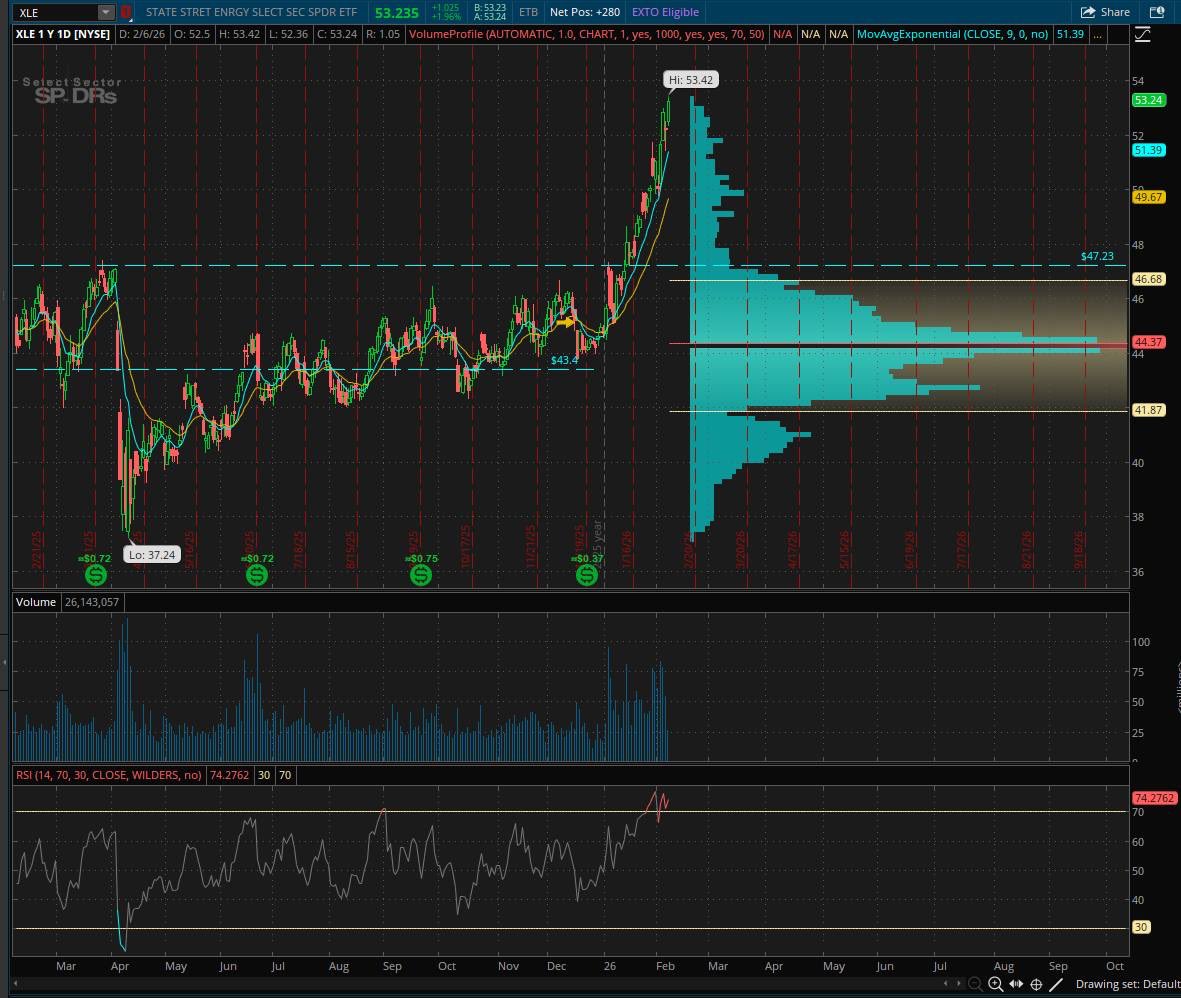This screenshot has width=1181, height=998.
Task: Select the line drawing tool icon
Action: point(1056,984)
